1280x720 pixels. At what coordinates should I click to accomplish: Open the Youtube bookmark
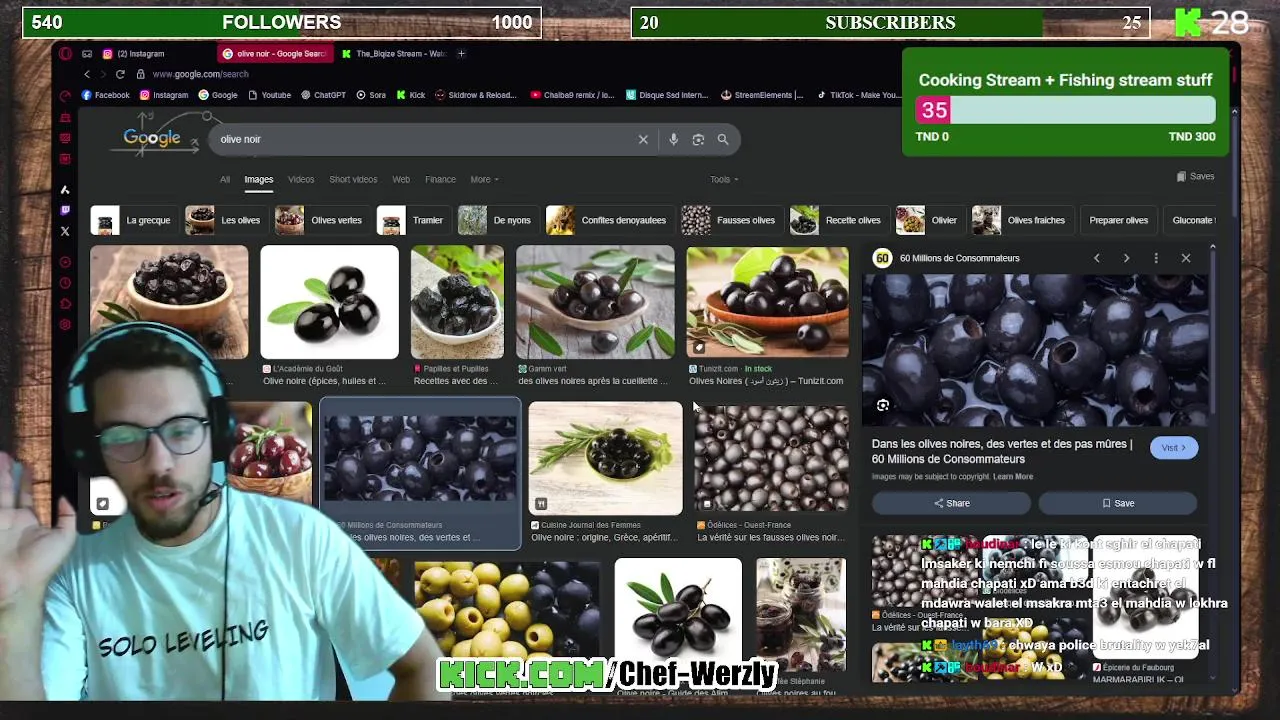pyautogui.click(x=269, y=95)
